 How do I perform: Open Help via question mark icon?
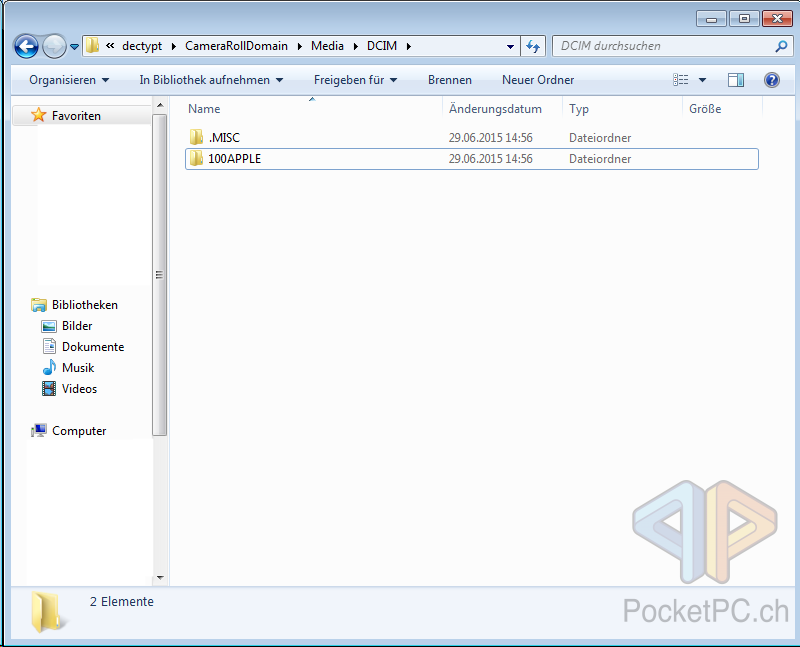pyautogui.click(x=771, y=80)
